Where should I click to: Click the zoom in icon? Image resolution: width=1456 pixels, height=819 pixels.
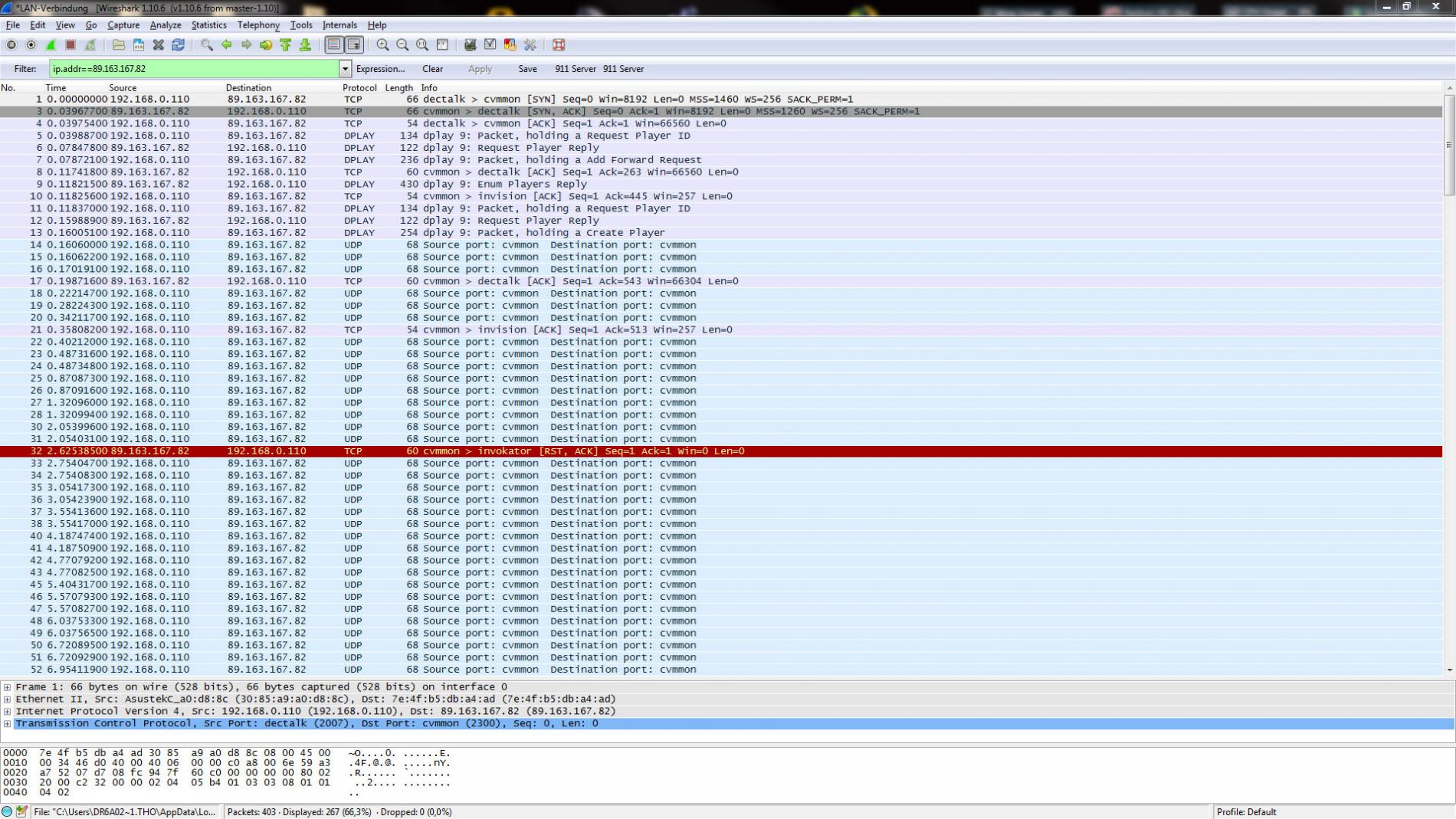point(382,45)
